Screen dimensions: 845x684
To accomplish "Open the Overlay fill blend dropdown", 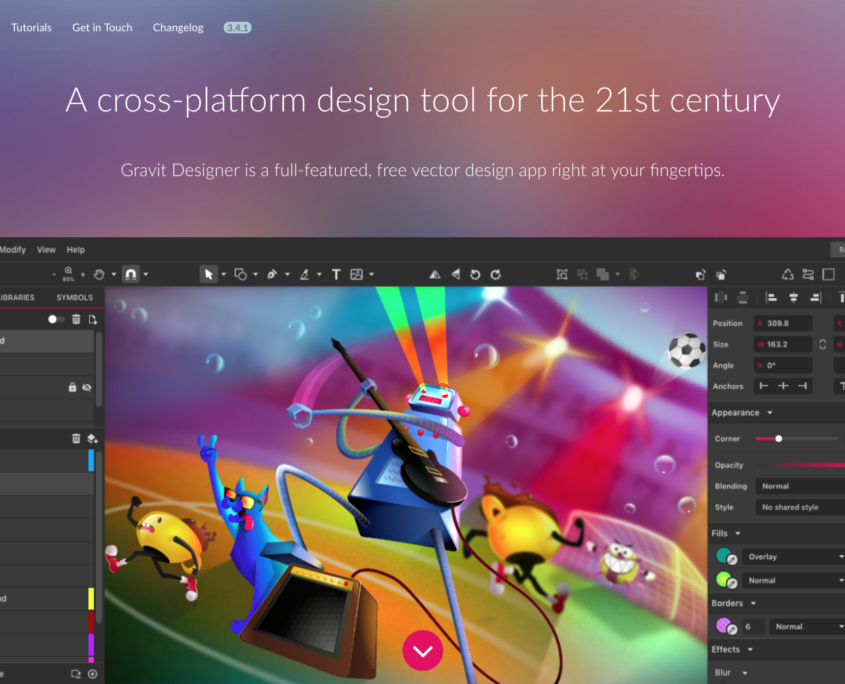I will coord(794,557).
